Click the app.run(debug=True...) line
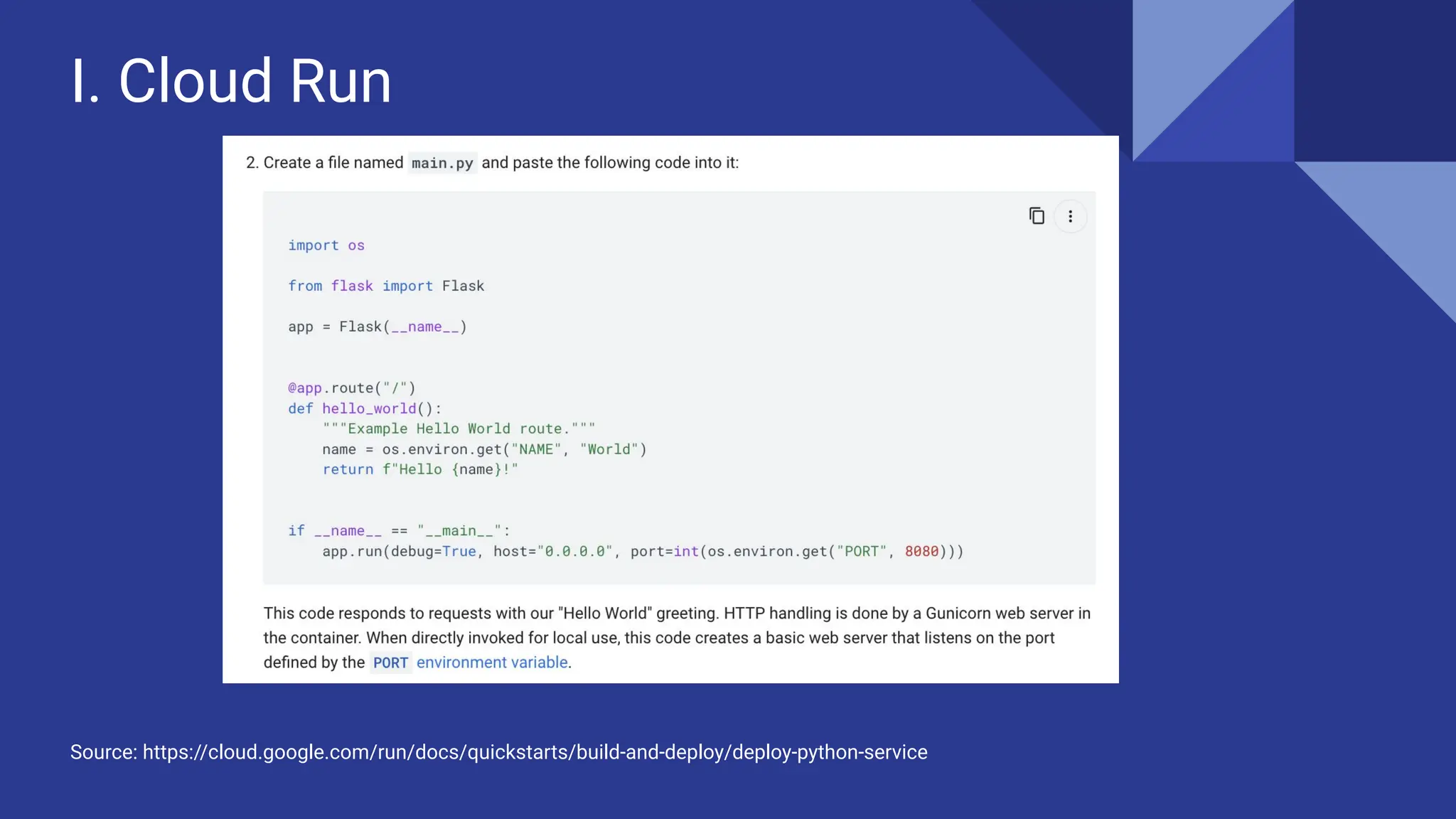Viewport: 1456px width, 819px height. pos(643,552)
